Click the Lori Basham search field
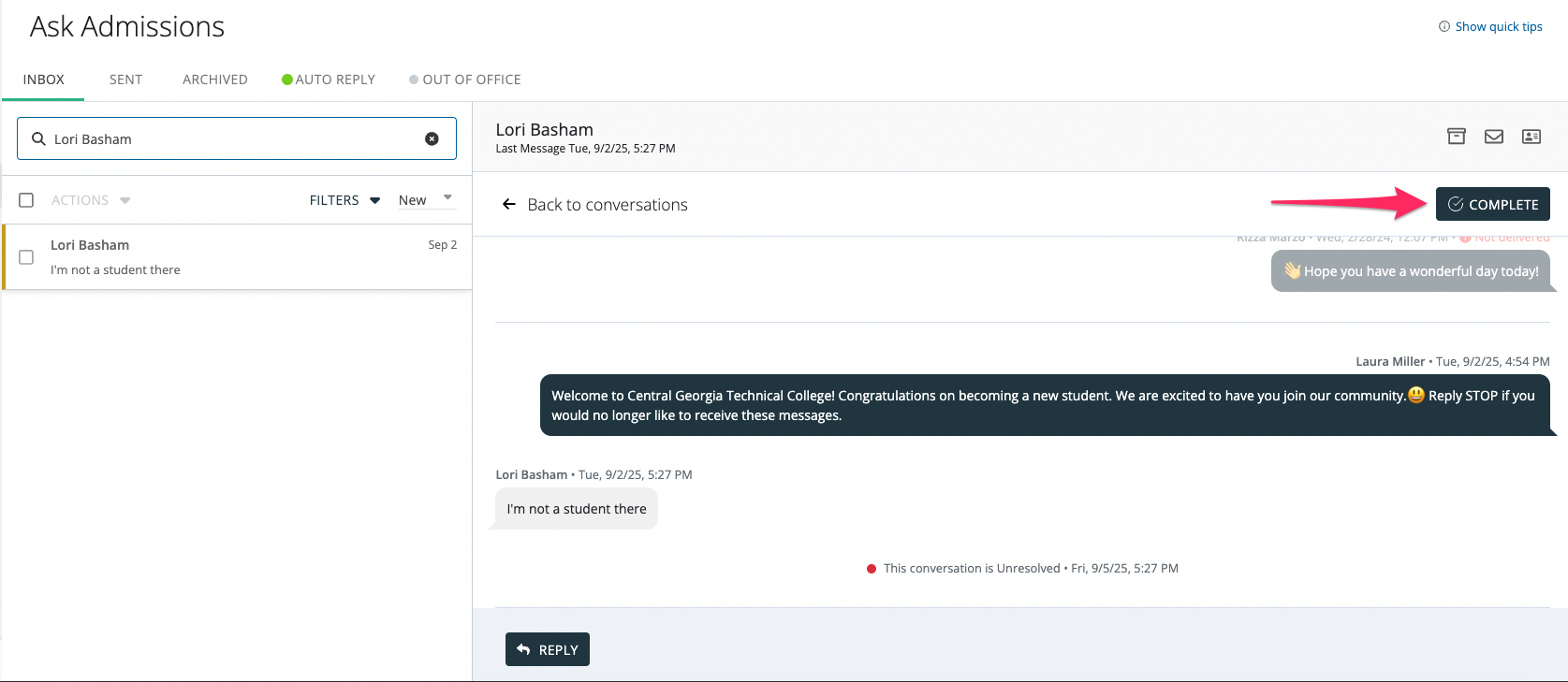This screenshot has width=1568, height=682. pyautogui.click(x=234, y=138)
